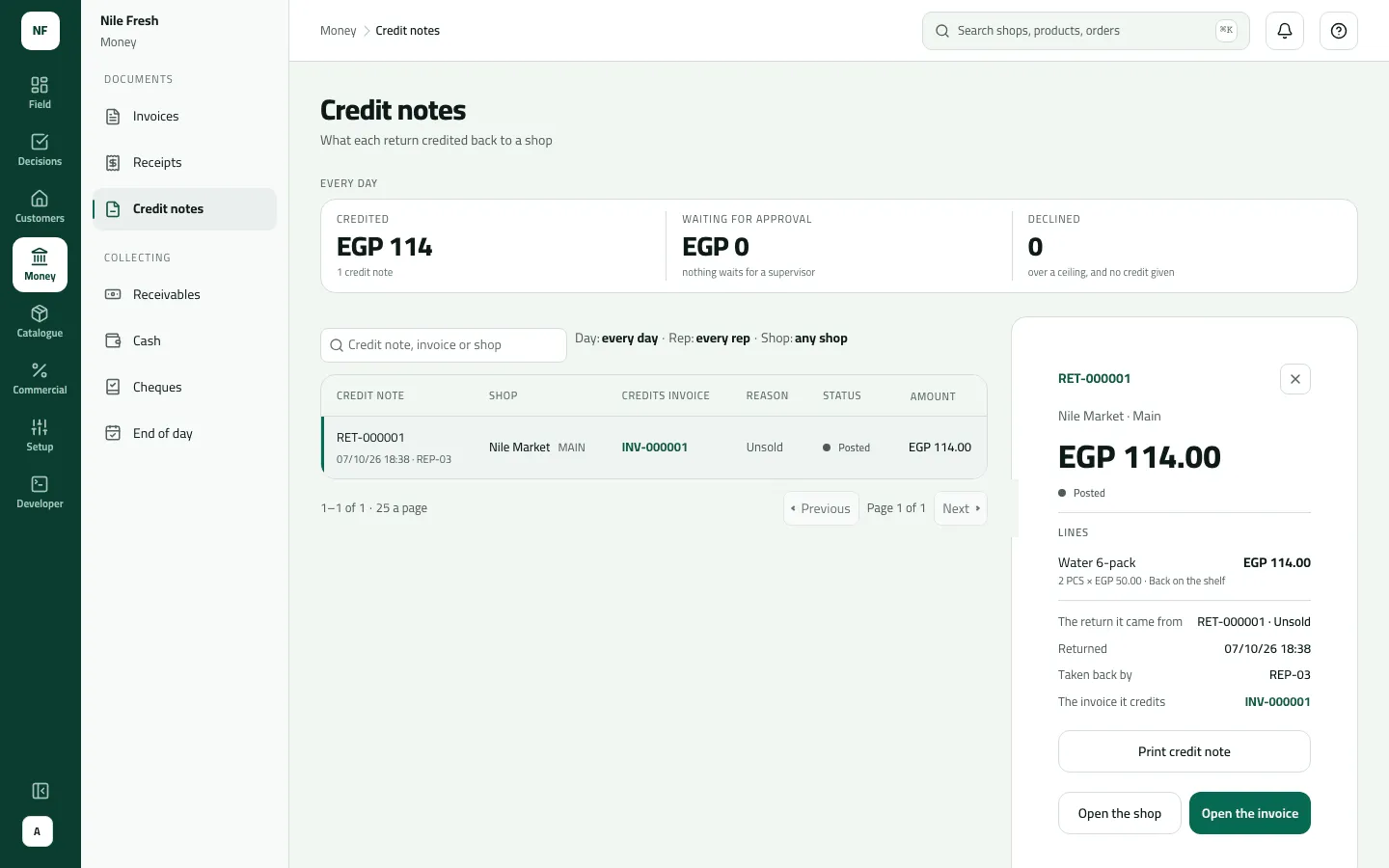The height and width of the screenshot is (868, 1389).
Task: Click the Credited EGP 114 summary card
Action: coord(493,246)
